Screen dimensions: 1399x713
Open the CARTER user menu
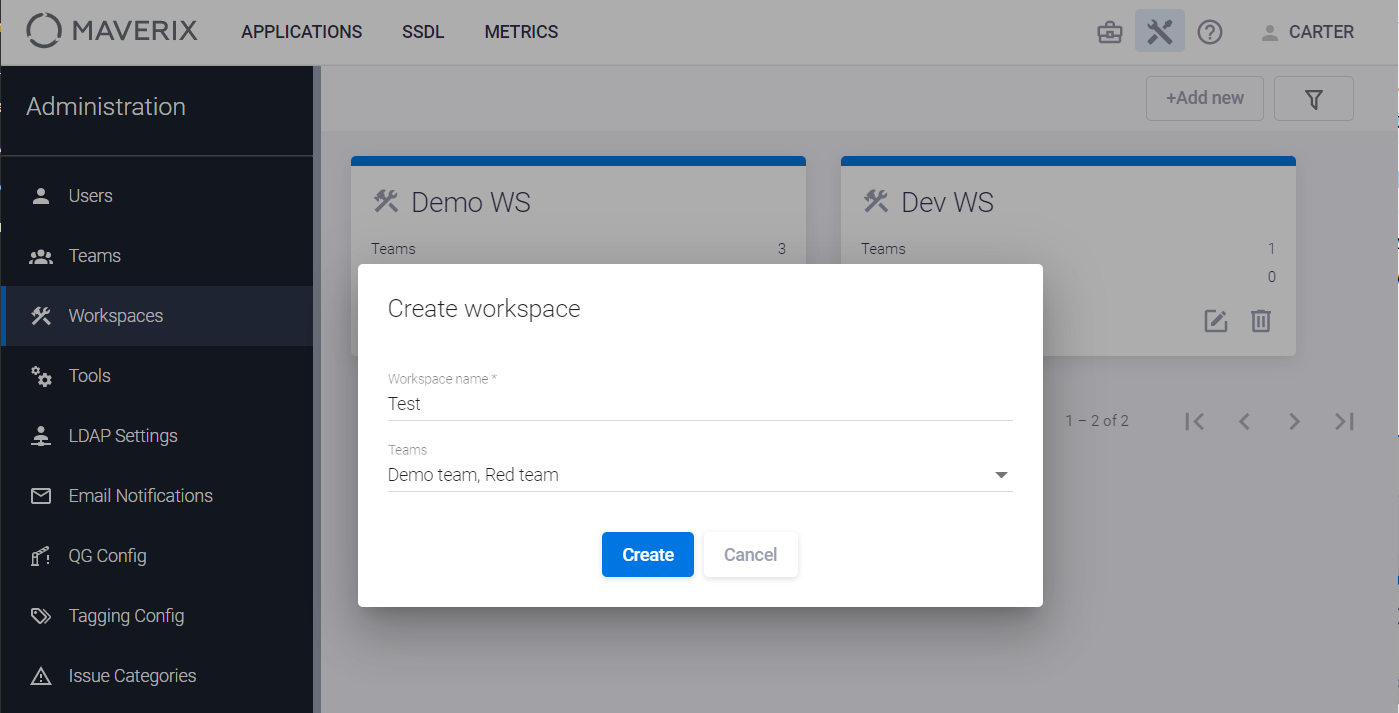pyautogui.click(x=1307, y=32)
